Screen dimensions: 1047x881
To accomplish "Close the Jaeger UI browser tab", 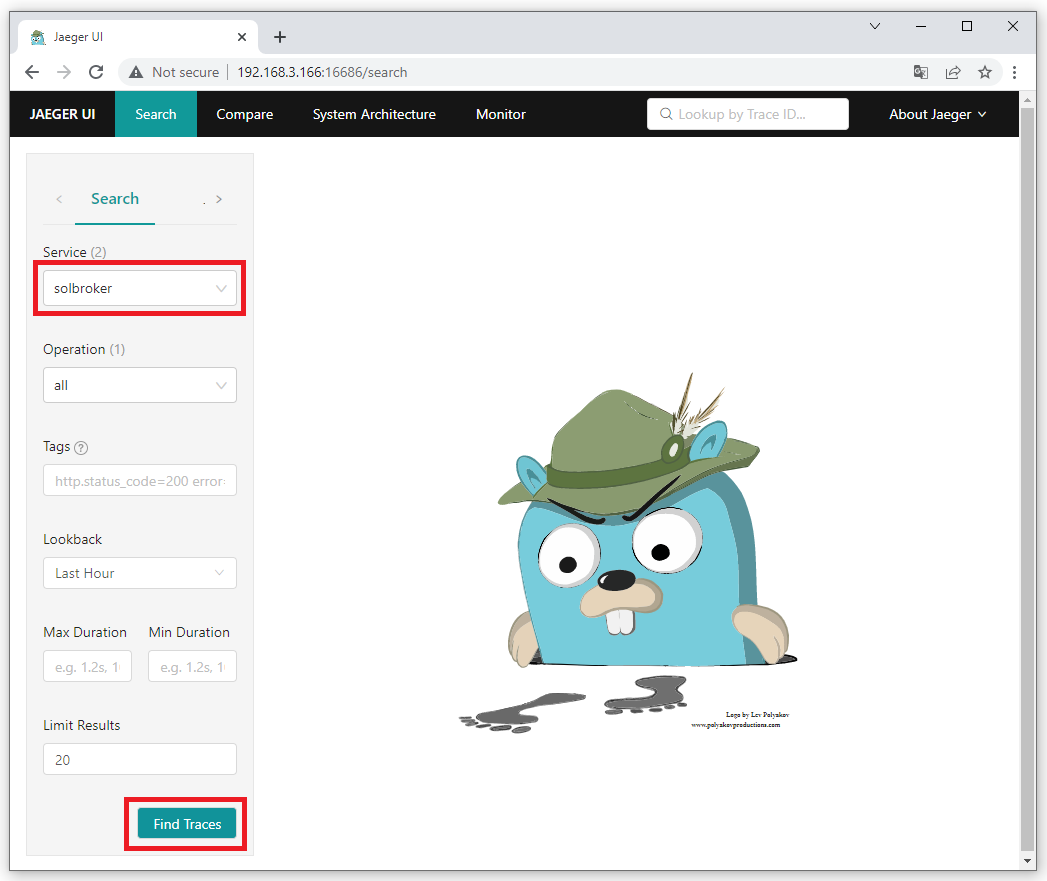I will click(242, 37).
